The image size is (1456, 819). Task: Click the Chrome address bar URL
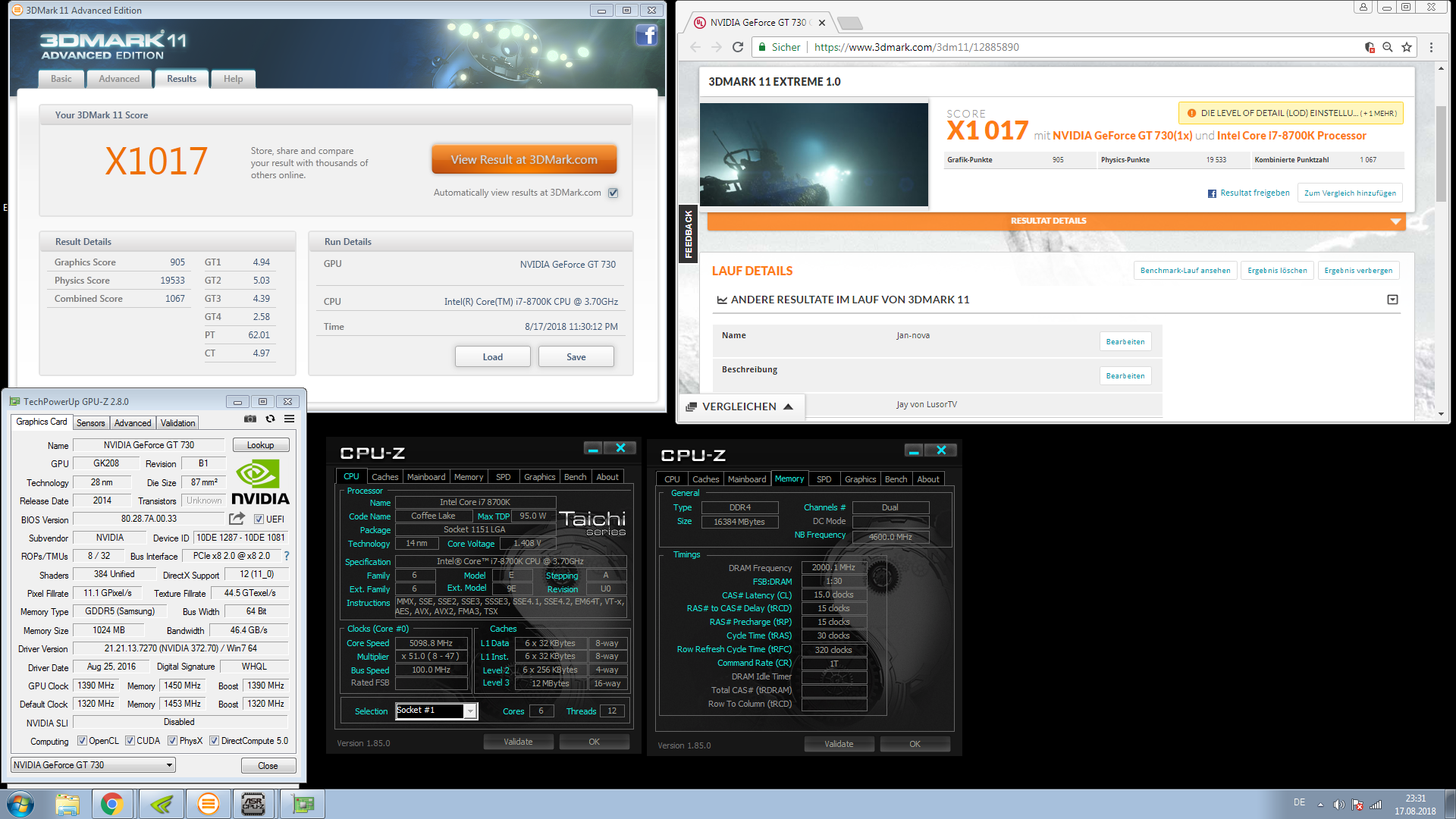[x=916, y=47]
